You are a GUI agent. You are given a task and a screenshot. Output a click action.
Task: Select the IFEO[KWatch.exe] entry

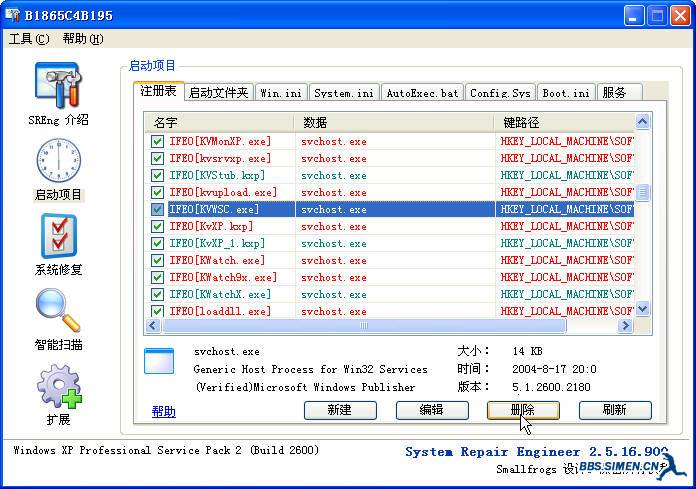[x=217, y=260]
